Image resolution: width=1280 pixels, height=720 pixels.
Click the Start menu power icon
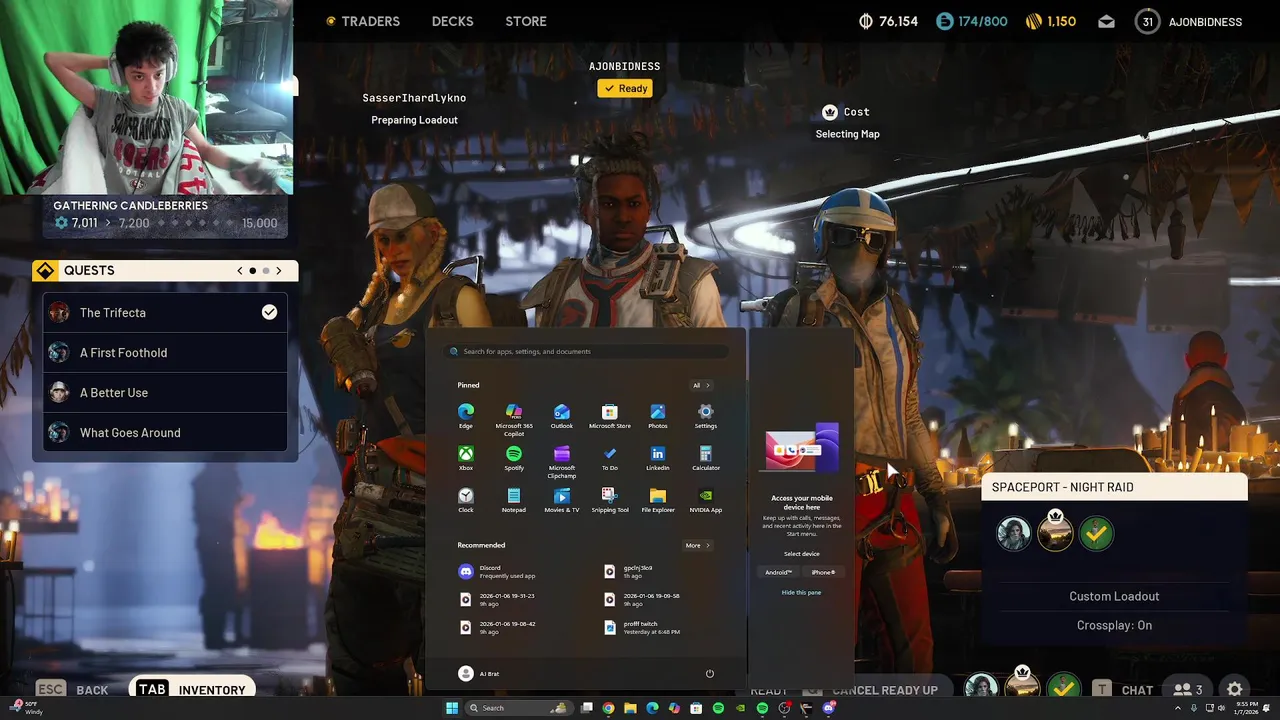point(710,674)
